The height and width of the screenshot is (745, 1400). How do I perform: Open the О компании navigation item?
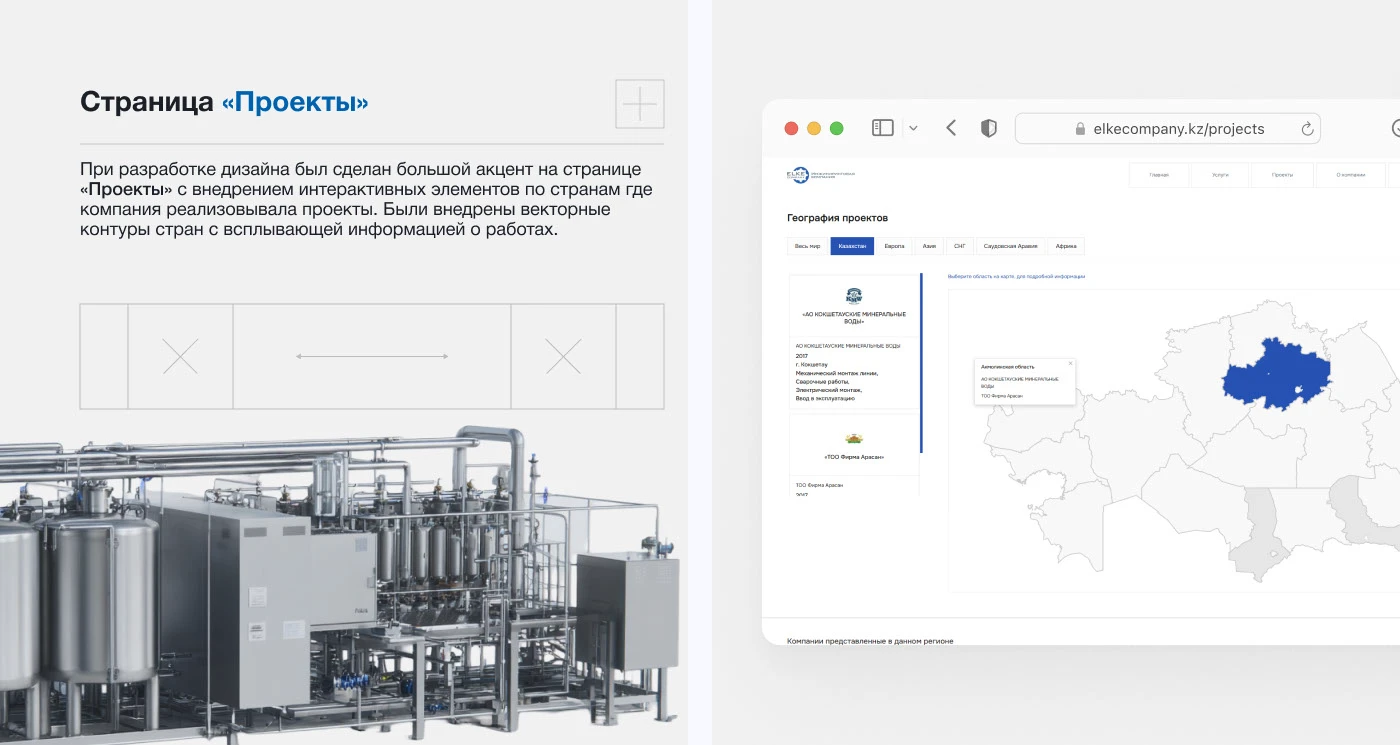pos(1350,175)
